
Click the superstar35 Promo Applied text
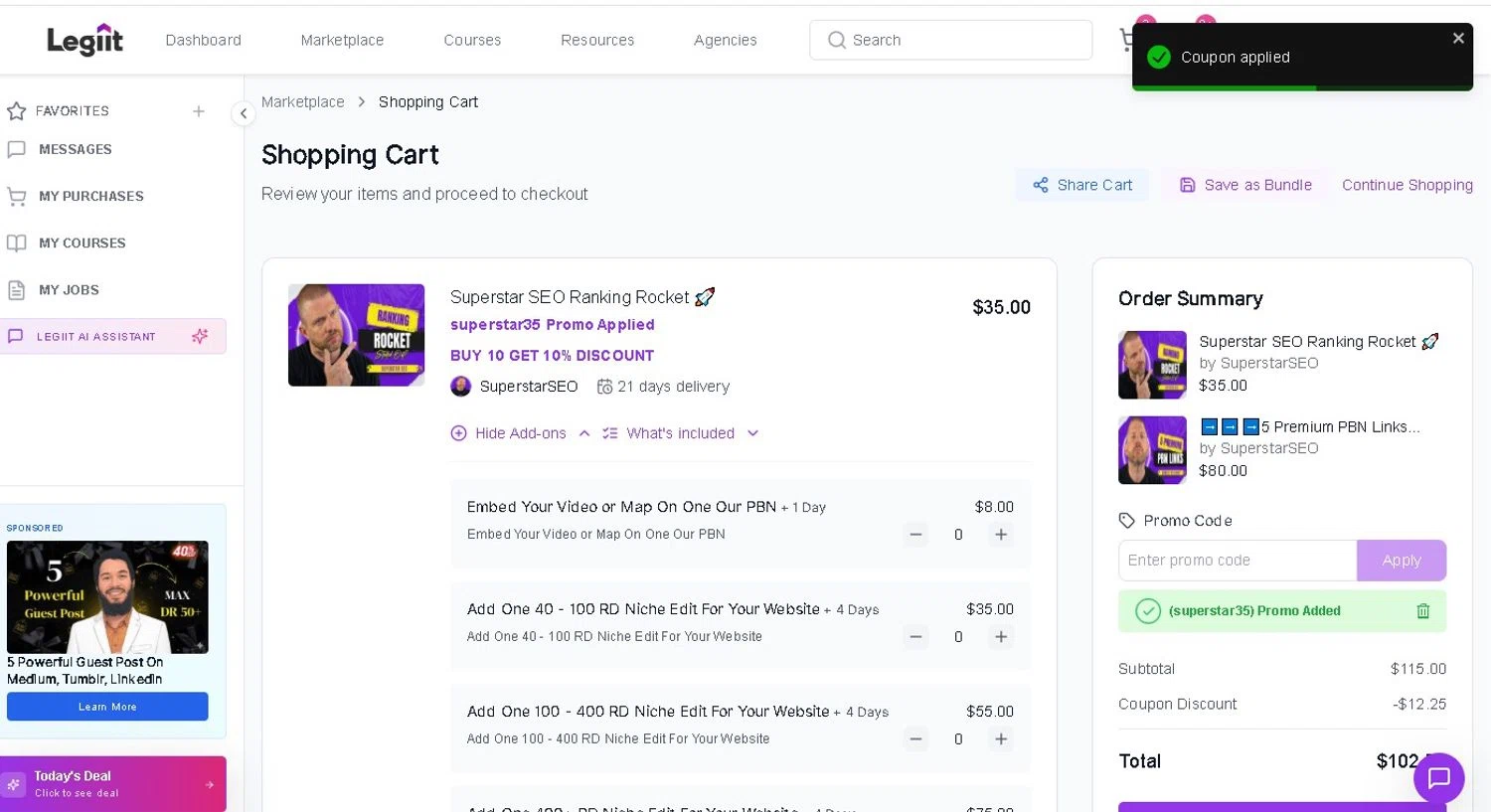coord(553,325)
